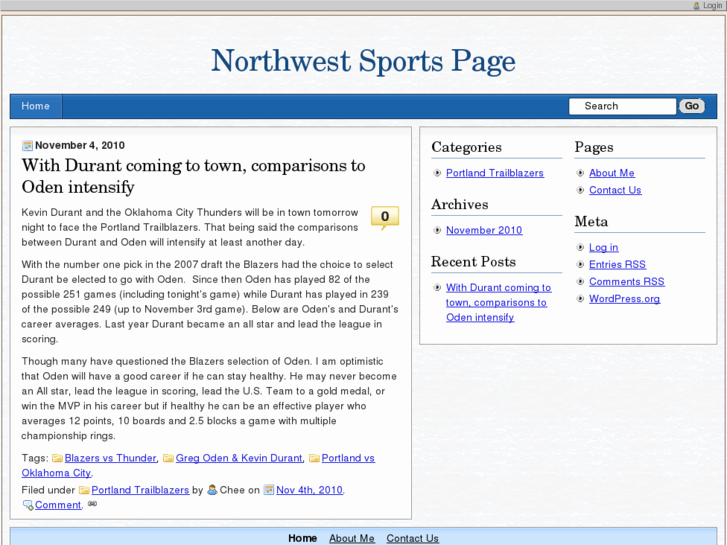The height and width of the screenshot is (545, 727).
Task: Click folder icon before Greg Oden & Kevin Durant
Action: point(168,458)
